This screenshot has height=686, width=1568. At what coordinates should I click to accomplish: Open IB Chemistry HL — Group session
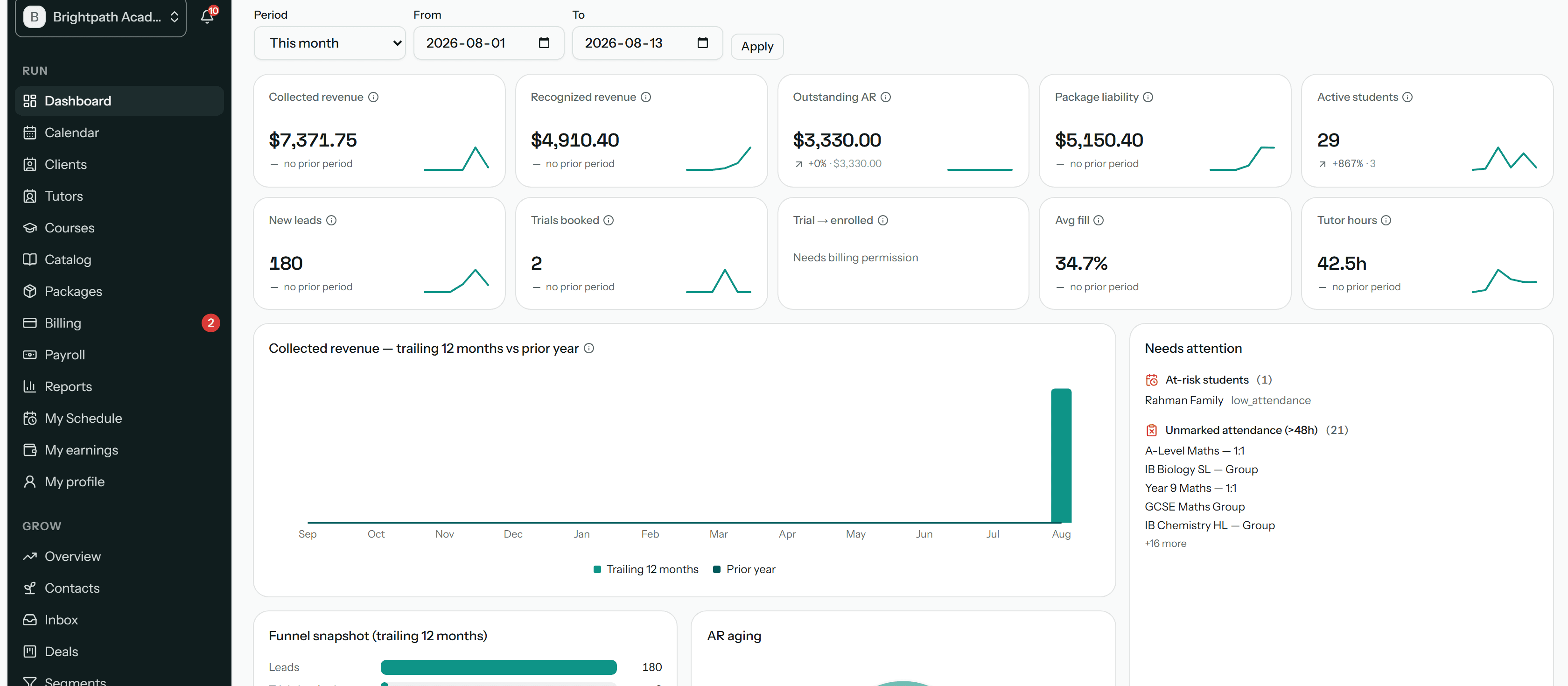click(1210, 525)
